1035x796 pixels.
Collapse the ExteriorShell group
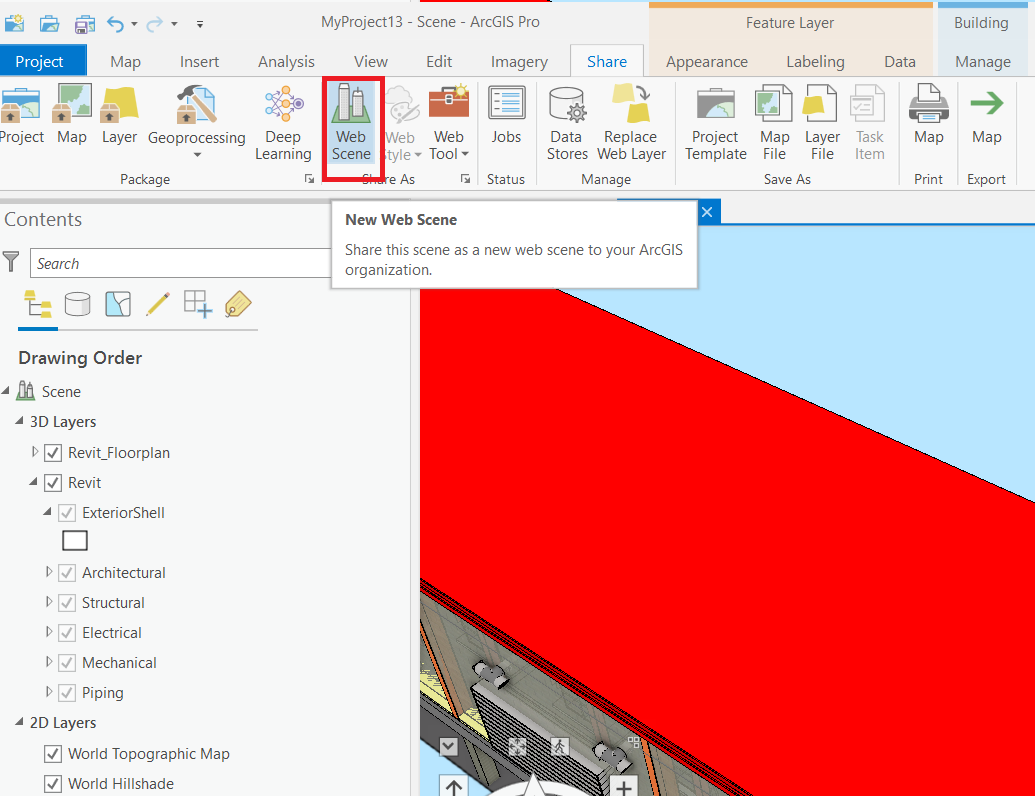46,512
